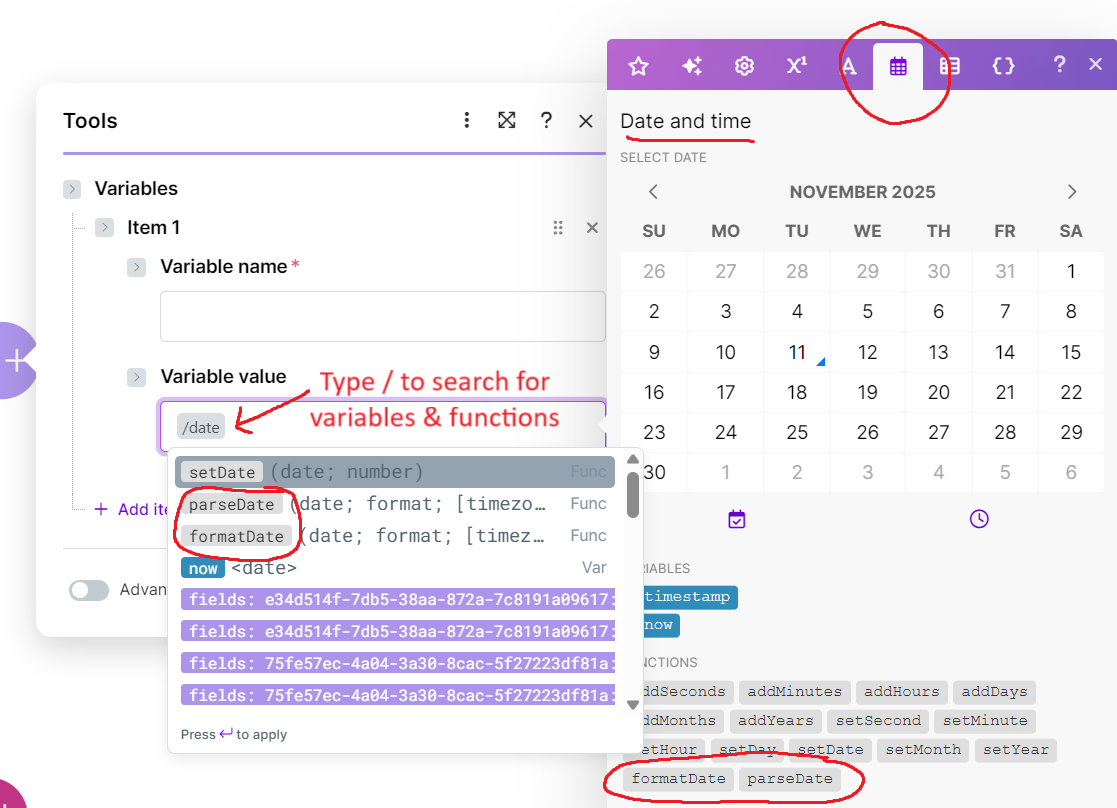Open the custom variables braces tab
1117x808 pixels.
pos(1003,66)
